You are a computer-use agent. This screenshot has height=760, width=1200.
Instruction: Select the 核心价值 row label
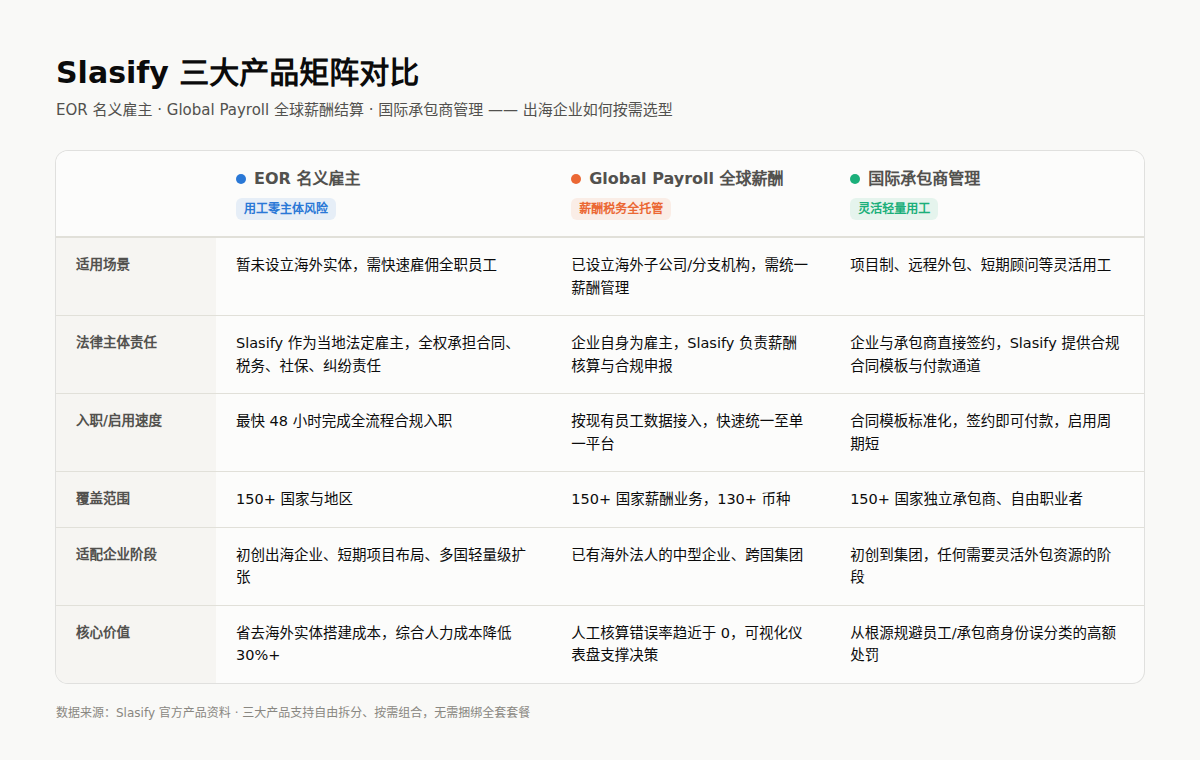[103, 632]
